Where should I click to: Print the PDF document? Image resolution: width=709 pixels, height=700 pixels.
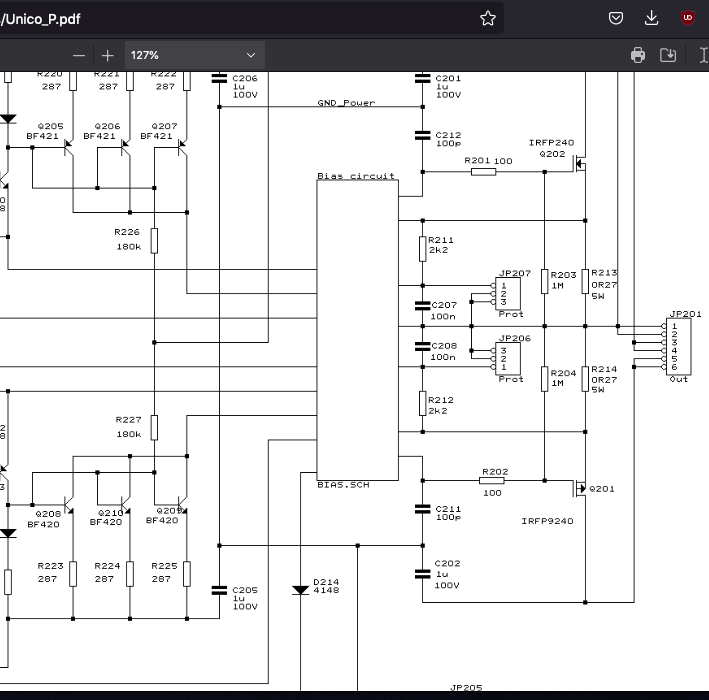coord(638,55)
